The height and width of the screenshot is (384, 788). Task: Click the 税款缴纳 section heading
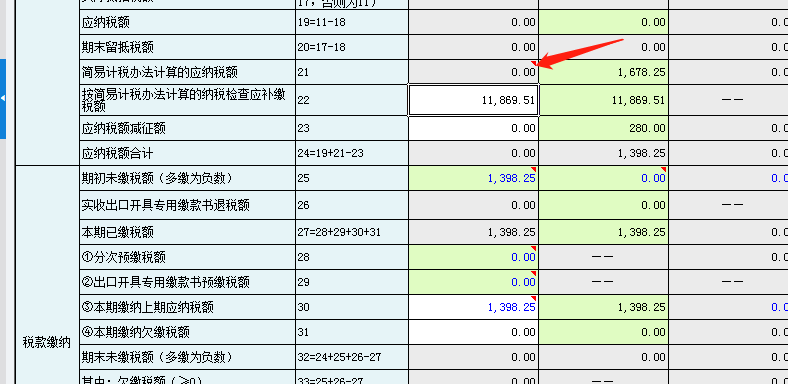[47, 343]
